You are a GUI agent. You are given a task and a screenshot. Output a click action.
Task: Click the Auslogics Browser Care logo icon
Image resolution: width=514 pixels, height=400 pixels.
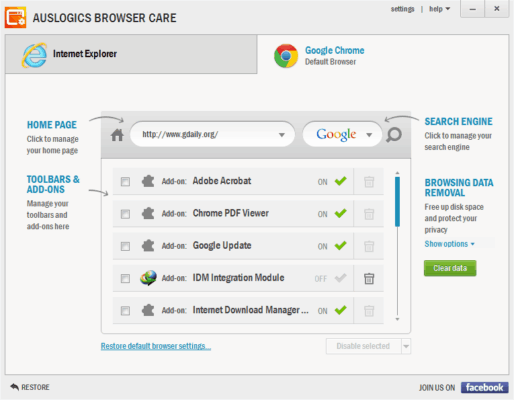coord(15,18)
